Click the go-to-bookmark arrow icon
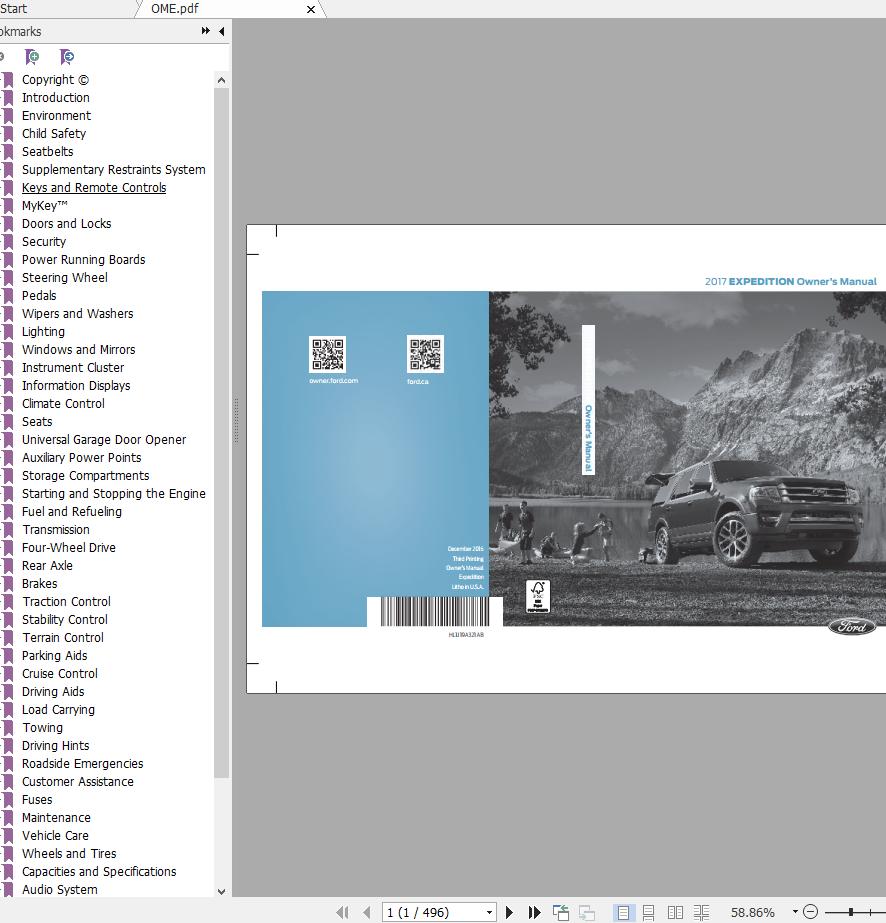The width and height of the screenshot is (886, 923). [x=67, y=57]
